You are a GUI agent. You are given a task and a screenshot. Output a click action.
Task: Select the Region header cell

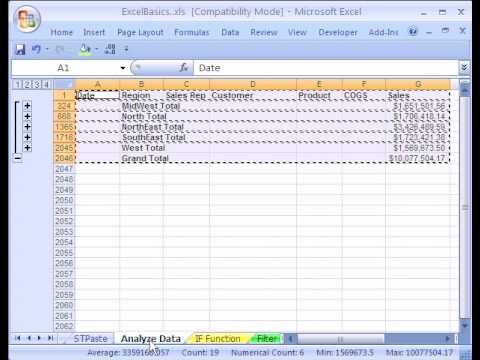point(141,95)
